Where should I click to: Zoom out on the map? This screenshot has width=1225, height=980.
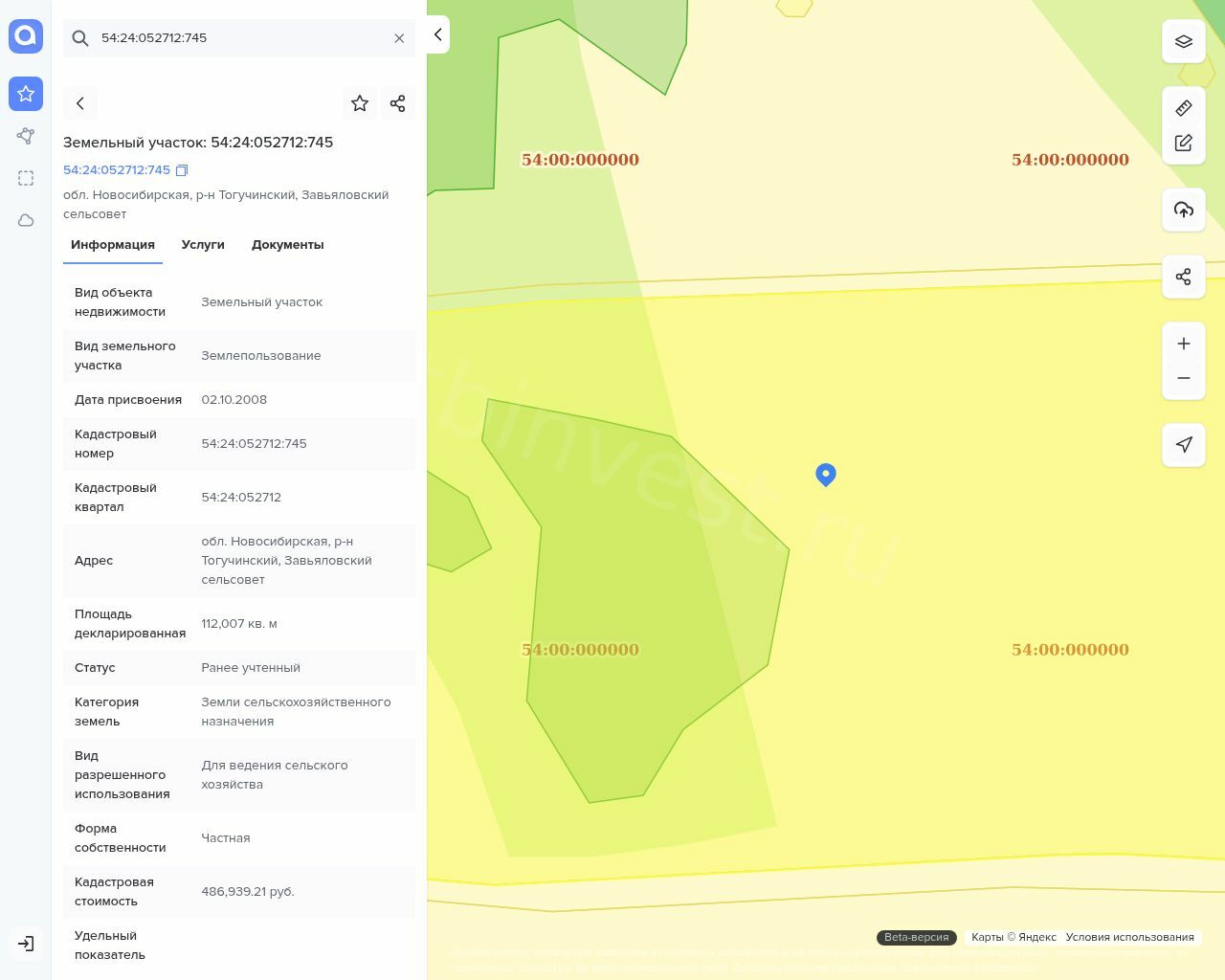(1183, 378)
